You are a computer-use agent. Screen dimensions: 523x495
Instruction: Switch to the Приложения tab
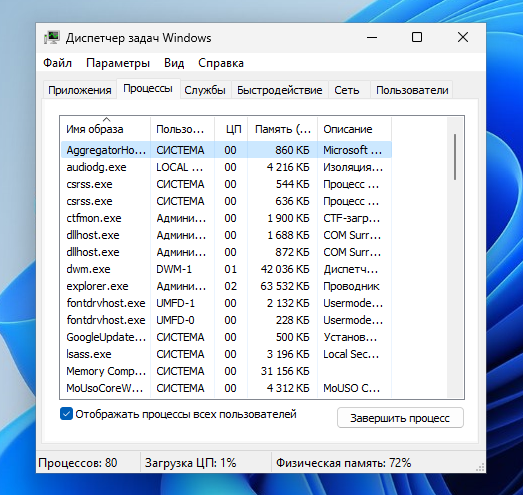click(80, 90)
